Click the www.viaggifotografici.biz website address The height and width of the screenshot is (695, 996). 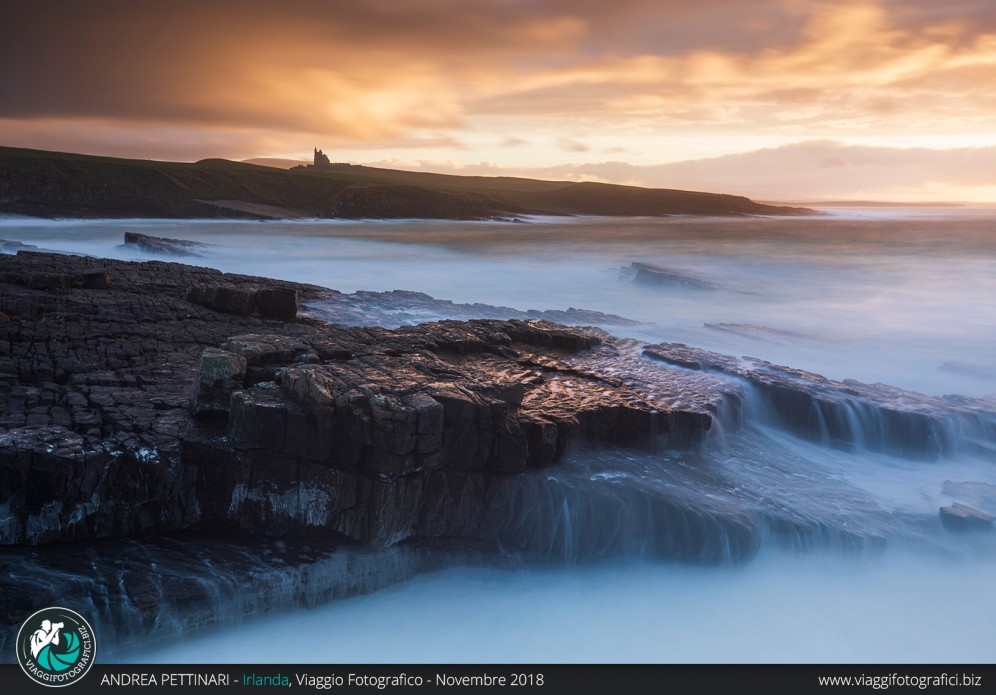[x=899, y=680]
